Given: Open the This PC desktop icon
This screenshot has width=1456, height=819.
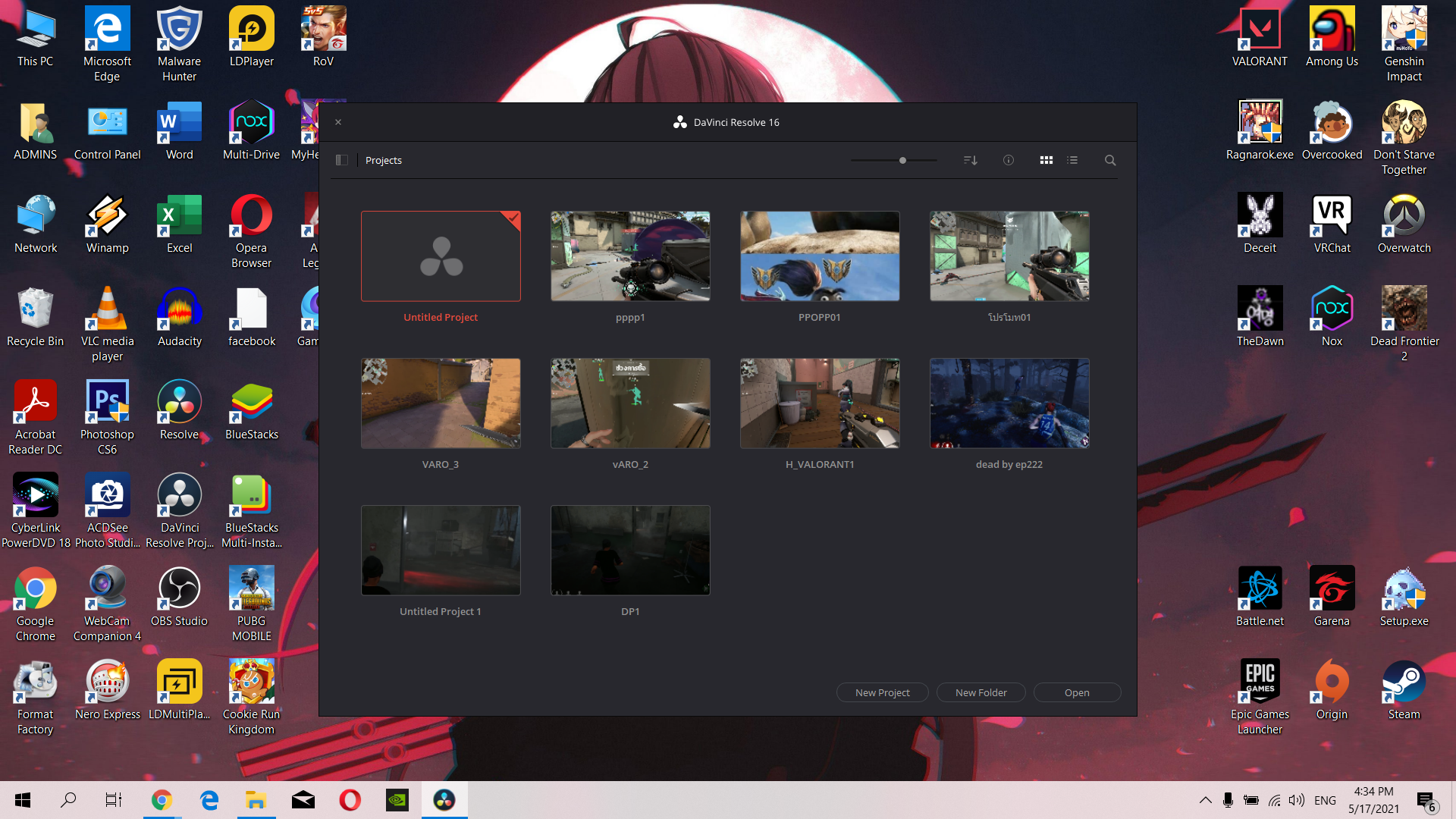Looking at the screenshot, I should [x=36, y=36].
